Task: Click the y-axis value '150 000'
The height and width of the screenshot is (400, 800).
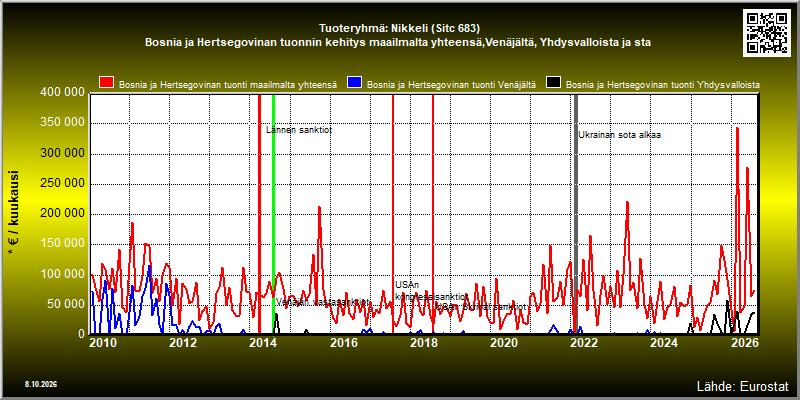Action: (x=63, y=244)
